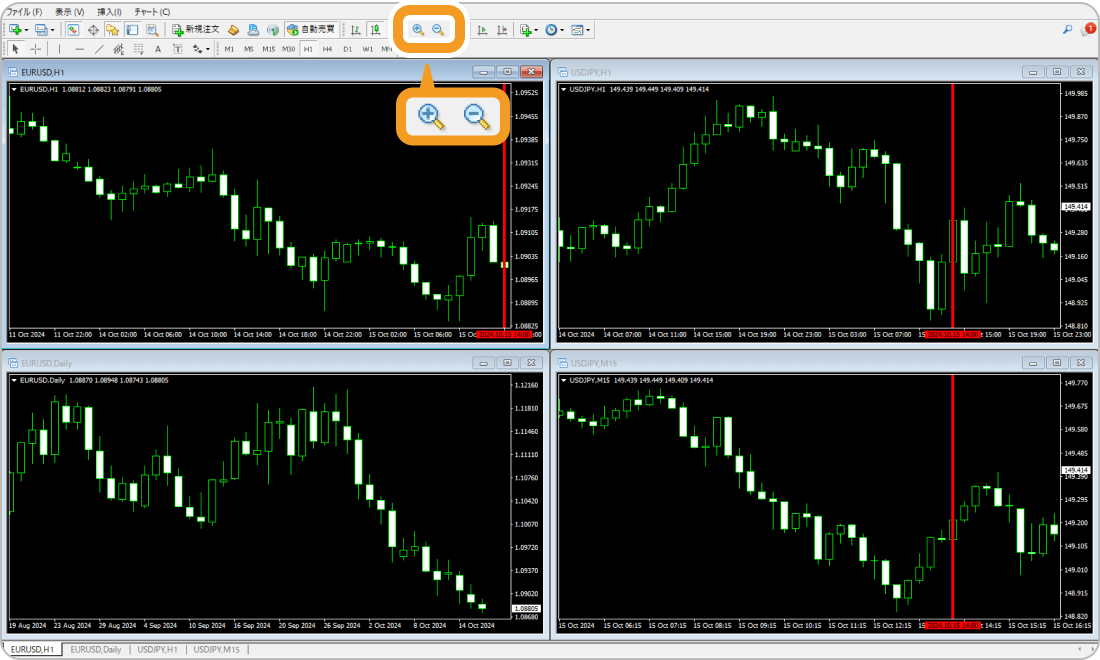Select the D1 timeframe button
The width and height of the screenshot is (1100, 660).
(x=347, y=49)
